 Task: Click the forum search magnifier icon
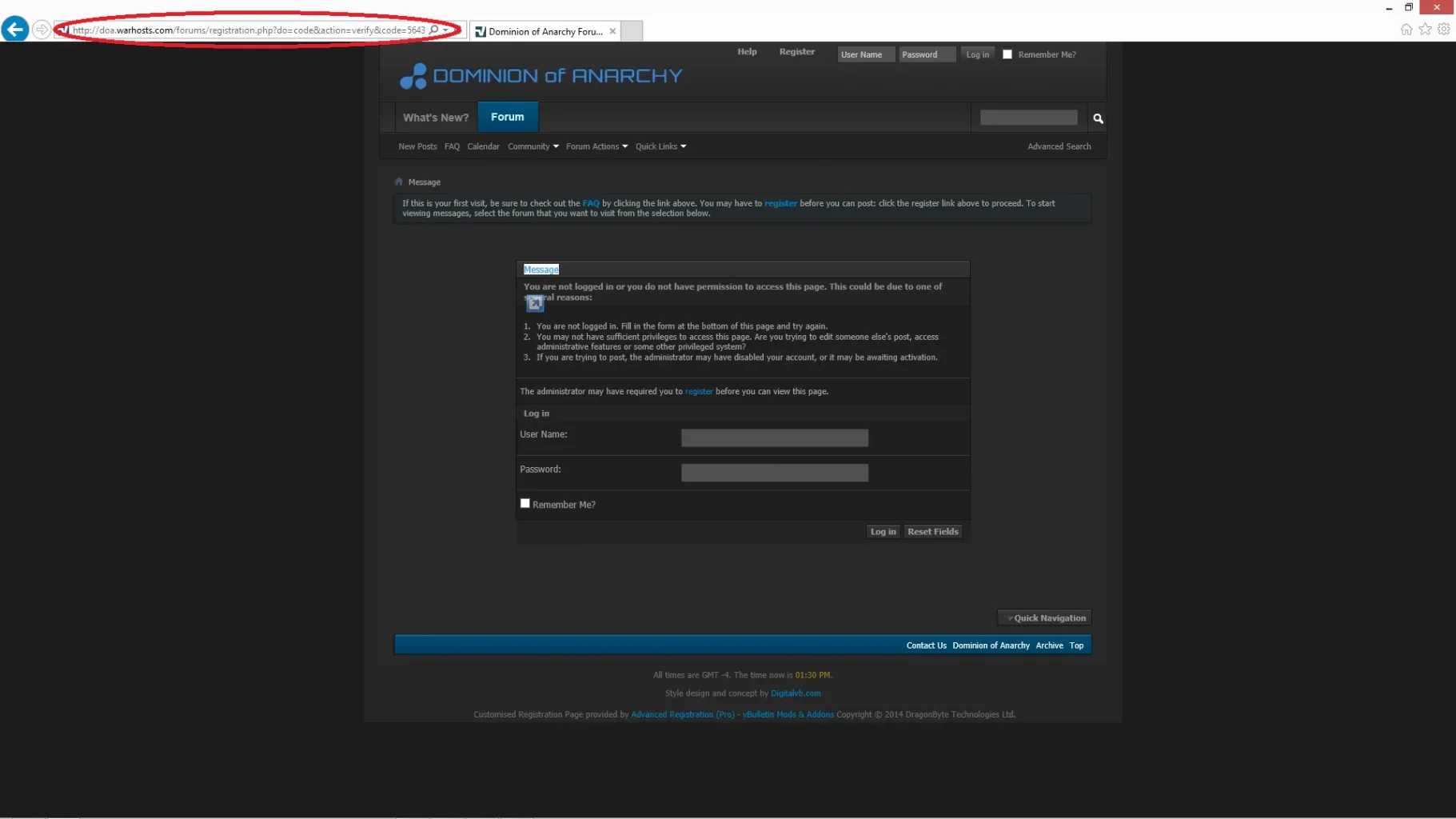click(1098, 118)
